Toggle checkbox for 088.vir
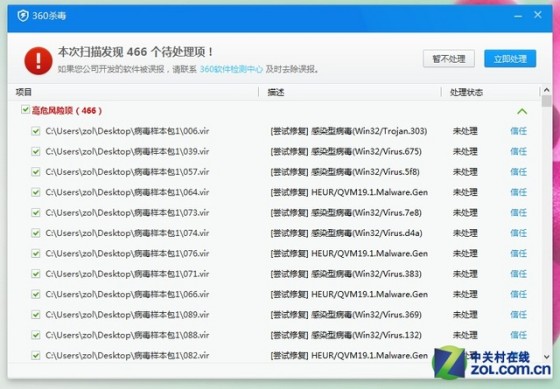Image resolution: width=560 pixels, height=389 pixels. pos(36,335)
